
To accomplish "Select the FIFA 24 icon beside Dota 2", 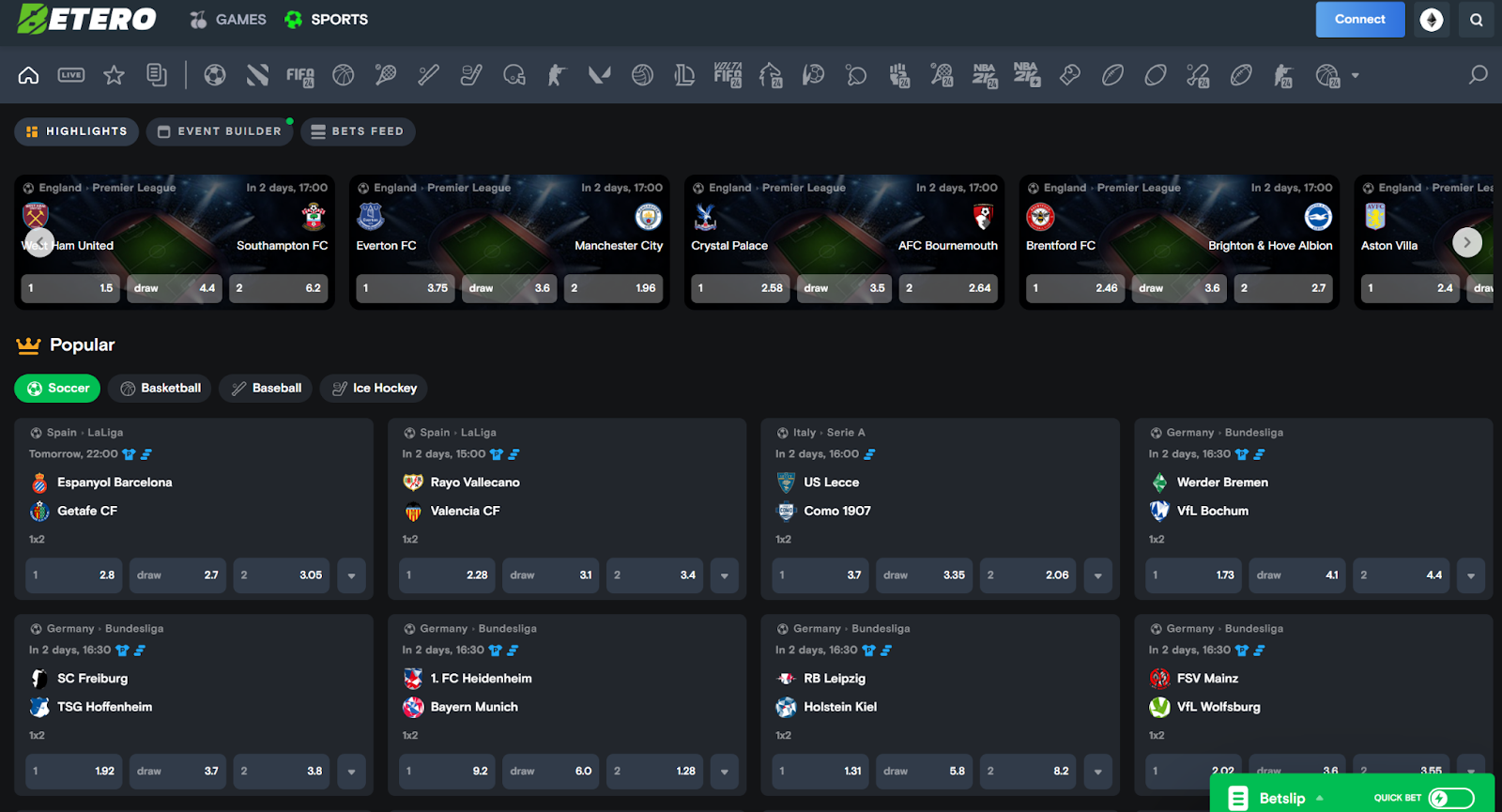I will pyautogui.click(x=300, y=76).
